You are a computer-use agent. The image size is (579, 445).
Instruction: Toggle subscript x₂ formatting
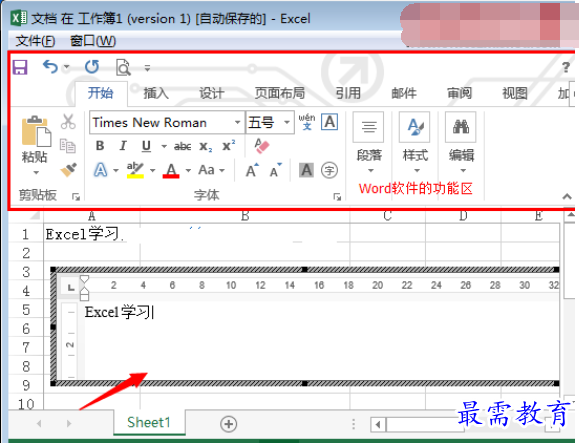[x=206, y=147]
